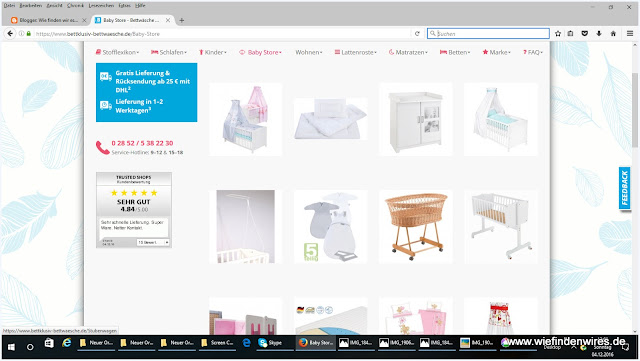Open the Bearbeiten menu
Screen dimensions: 640x361
(31, 6)
